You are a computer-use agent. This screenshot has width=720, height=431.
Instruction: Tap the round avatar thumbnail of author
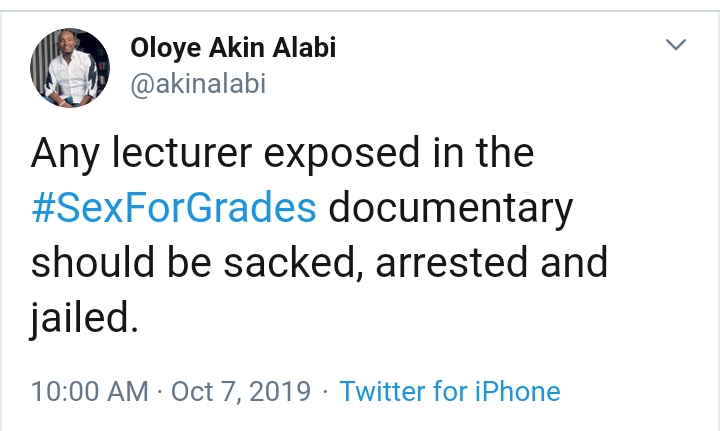click(x=70, y=66)
